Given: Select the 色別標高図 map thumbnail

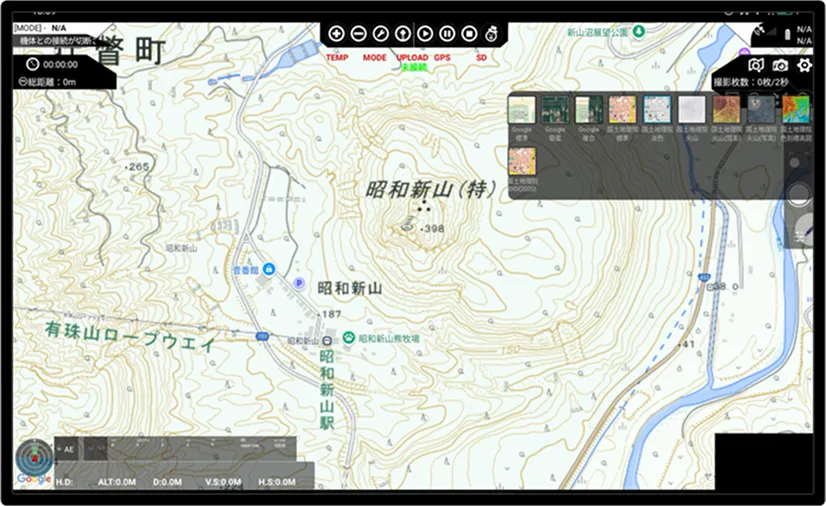Looking at the screenshot, I should [795, 110].
